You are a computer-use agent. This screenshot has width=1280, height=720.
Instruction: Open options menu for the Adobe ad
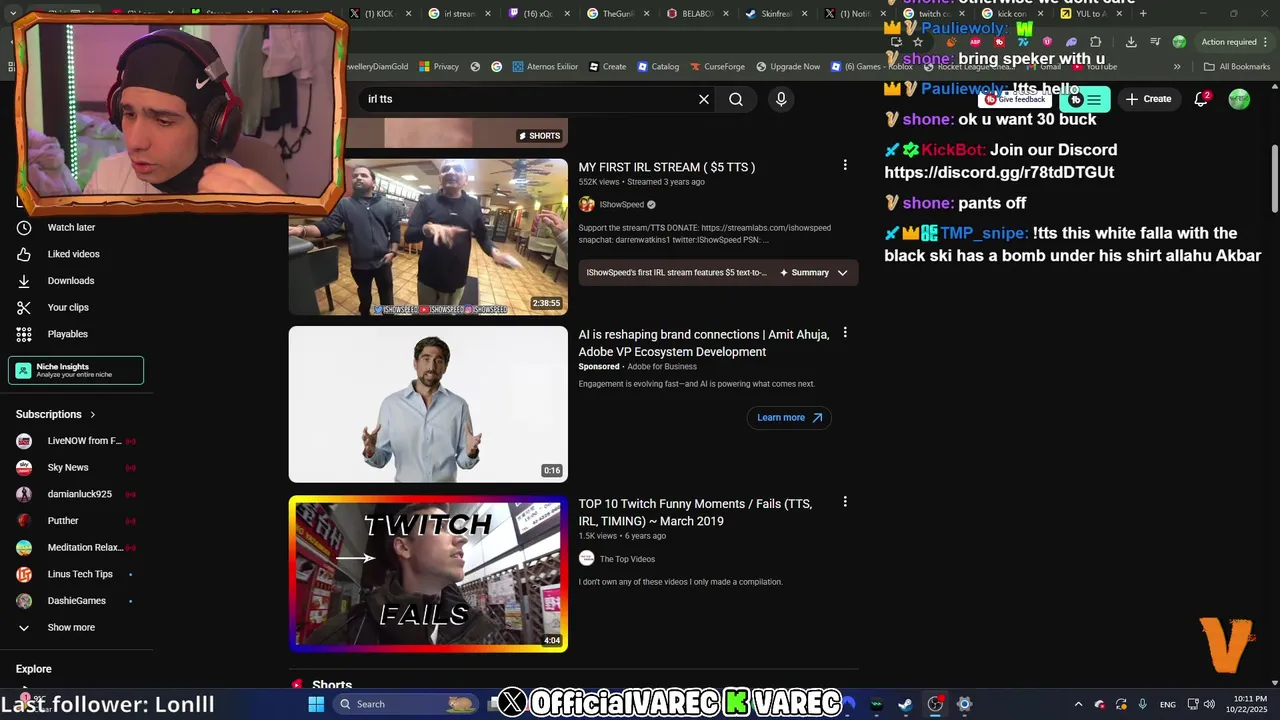[x=845, y=333]
